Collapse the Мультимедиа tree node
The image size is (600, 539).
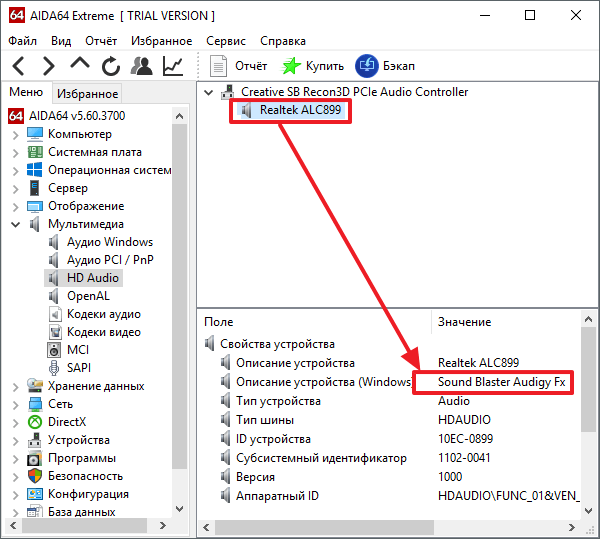(x=15, y=224)
